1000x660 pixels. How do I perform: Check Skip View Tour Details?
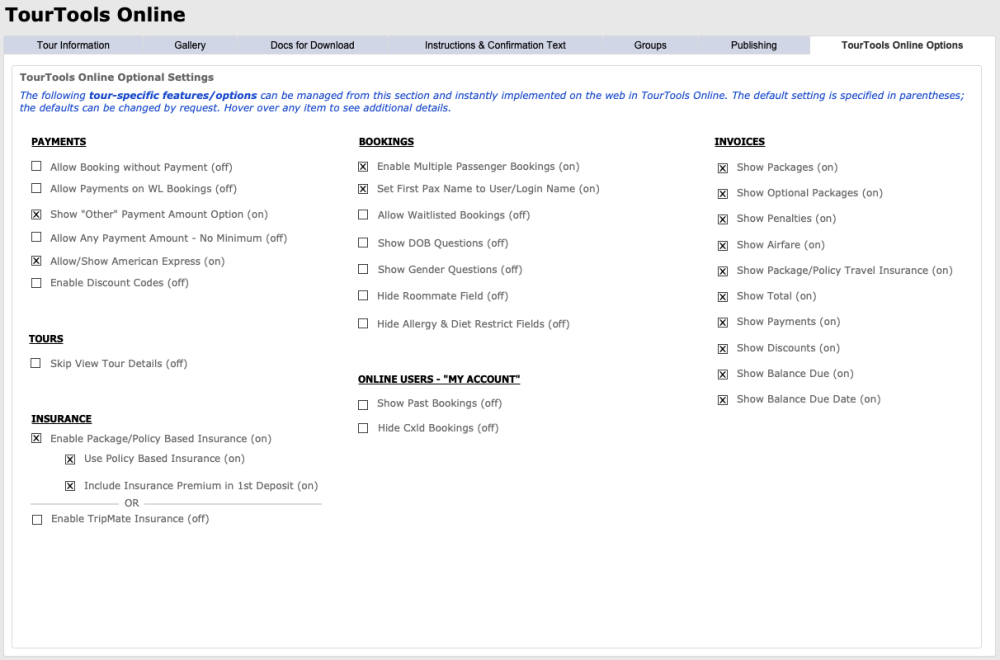(37, 364)
